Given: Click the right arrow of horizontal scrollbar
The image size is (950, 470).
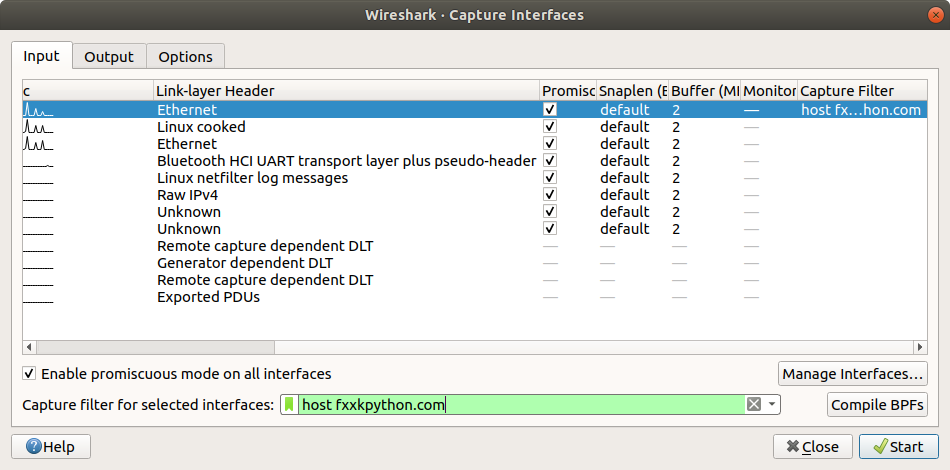Looking at the screenshot, I should point(920,347).
